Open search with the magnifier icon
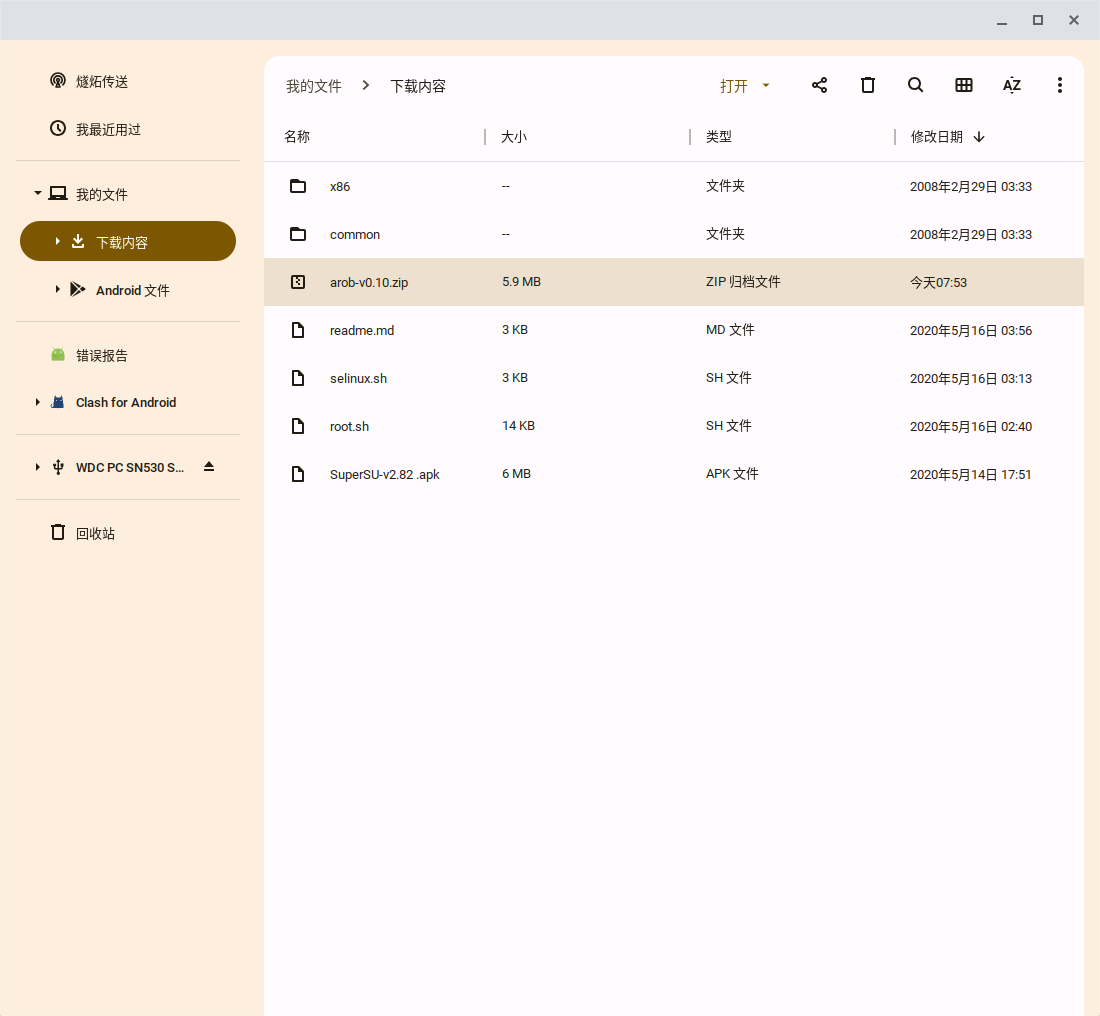The image size is (1100, 1016). tap(915, 85)
